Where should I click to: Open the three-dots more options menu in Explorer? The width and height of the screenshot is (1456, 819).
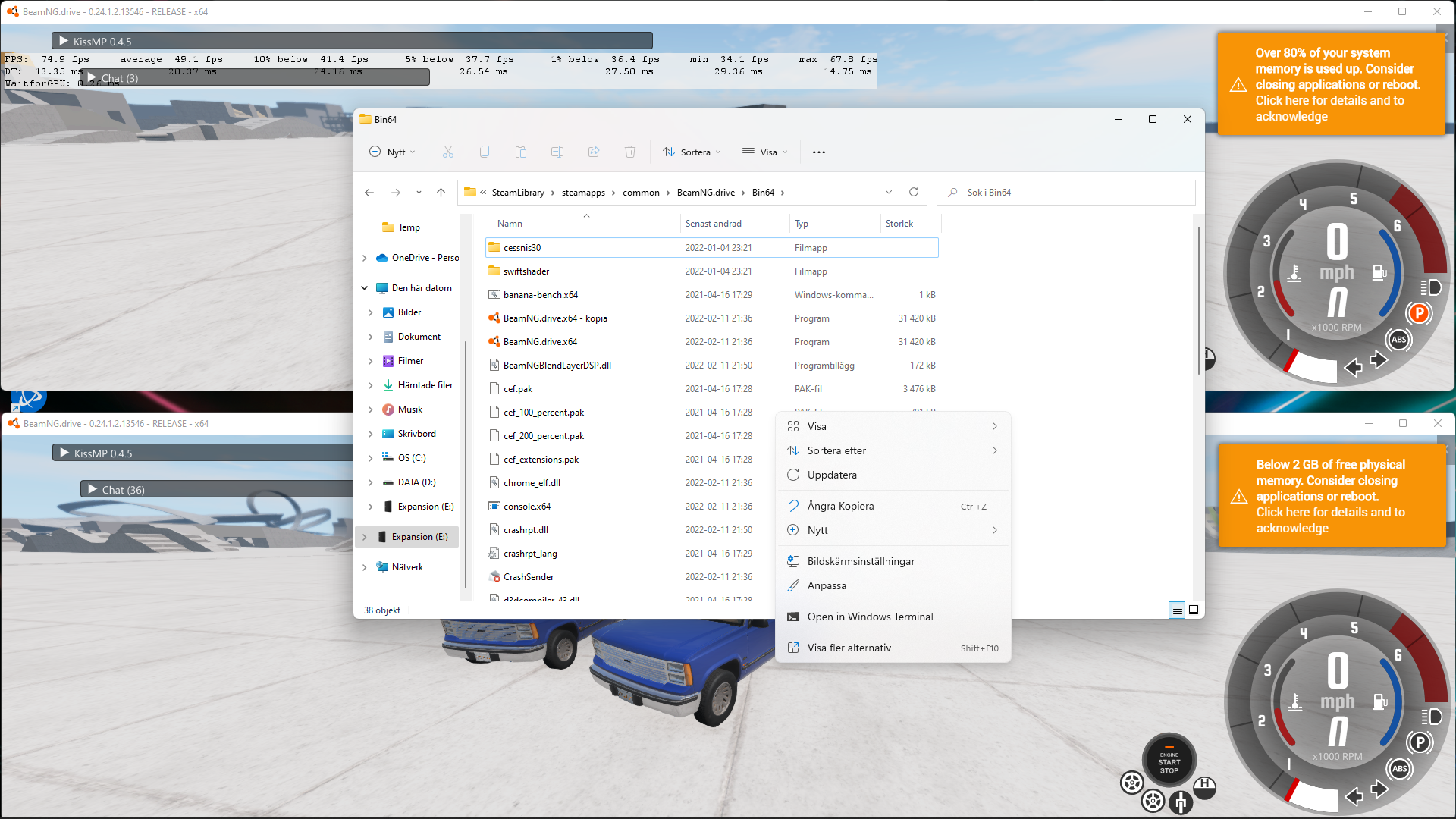pos(819,152)
